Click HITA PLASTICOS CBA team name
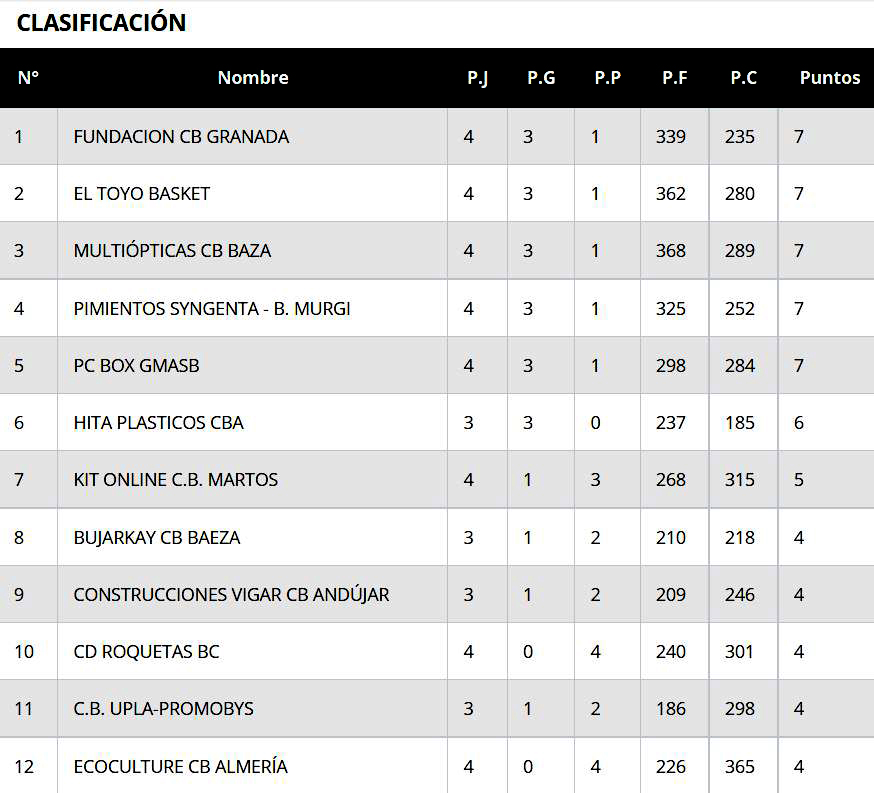The height and width of the screenshot is (793, 874). pyautogui.click(x=158, y=423)
